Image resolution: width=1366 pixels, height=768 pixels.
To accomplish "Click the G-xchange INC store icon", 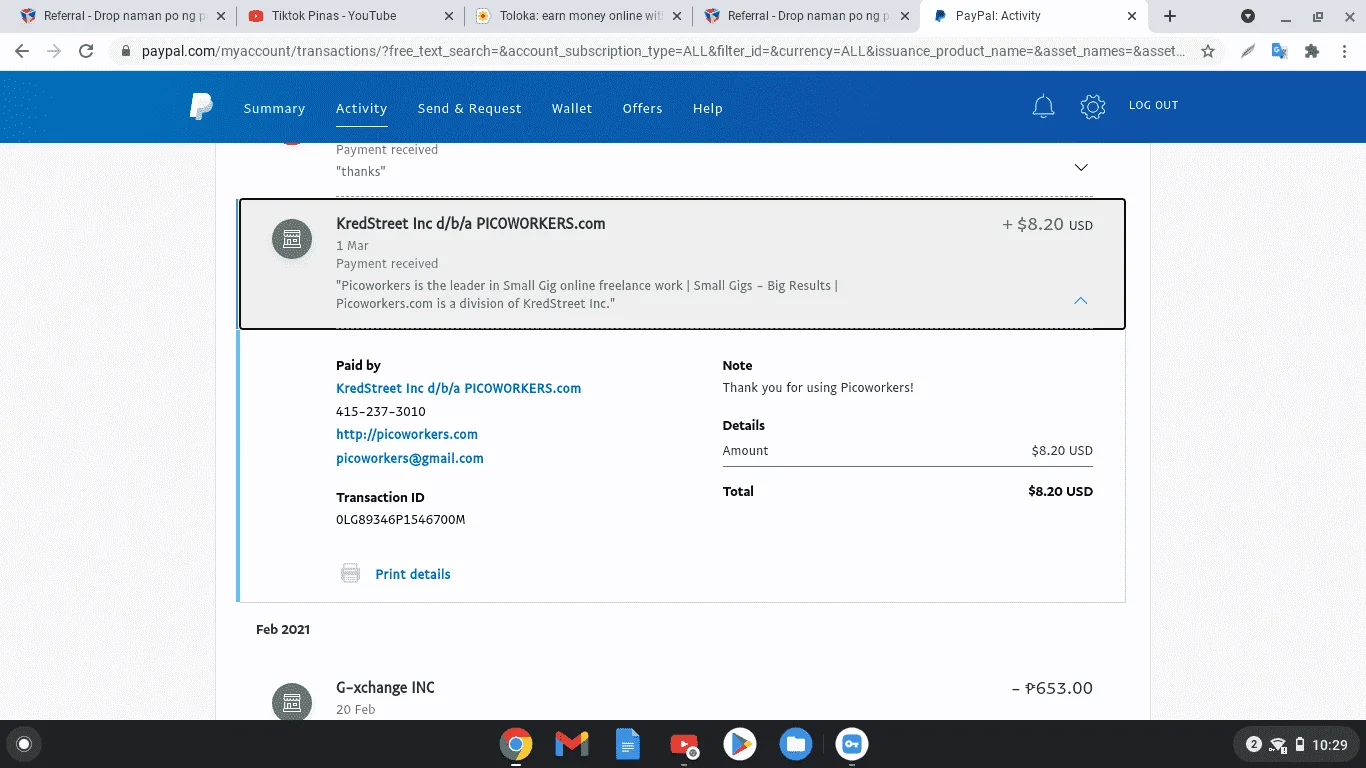I will pyautogui.click(x=292, y=701).
